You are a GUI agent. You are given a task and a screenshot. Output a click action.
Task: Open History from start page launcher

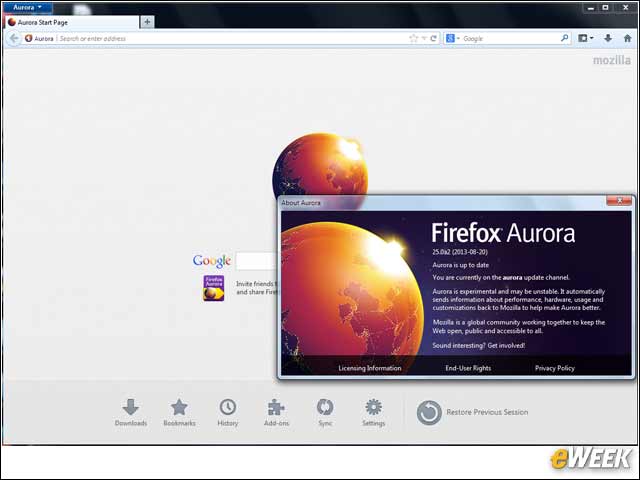tap(228, 412)
